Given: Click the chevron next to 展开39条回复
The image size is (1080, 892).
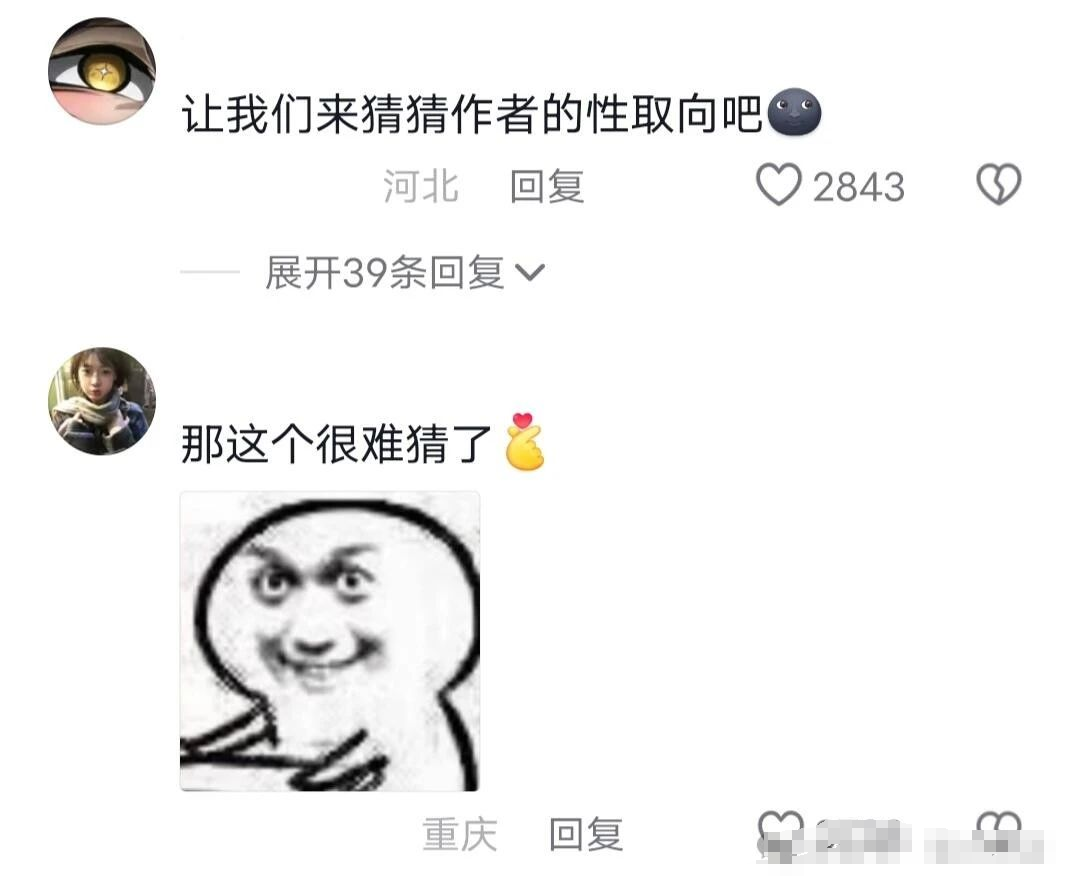Looking at the screenshot, I should click(530, 273).
